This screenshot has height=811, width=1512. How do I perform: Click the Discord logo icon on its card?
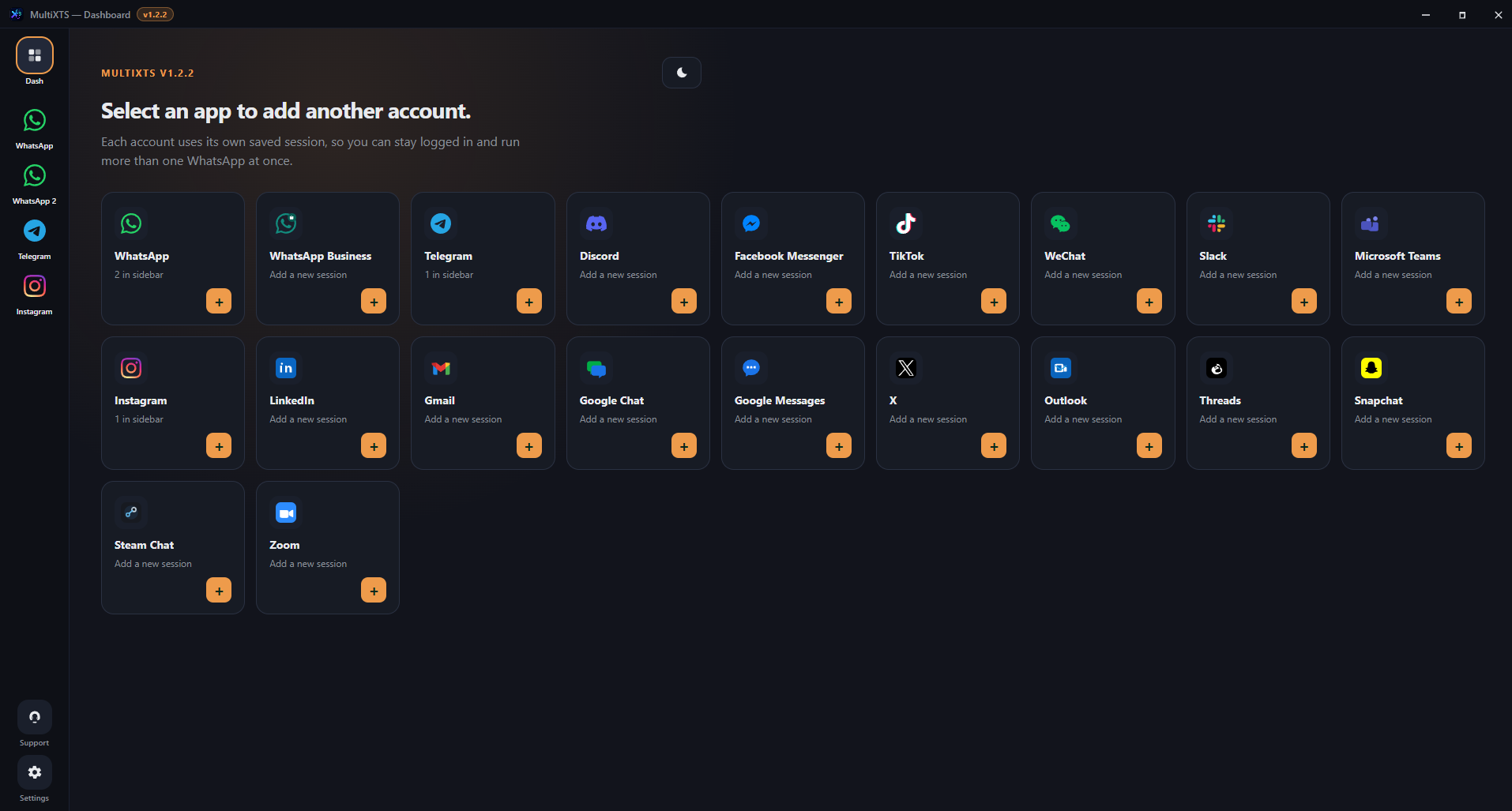click(596, 223)
